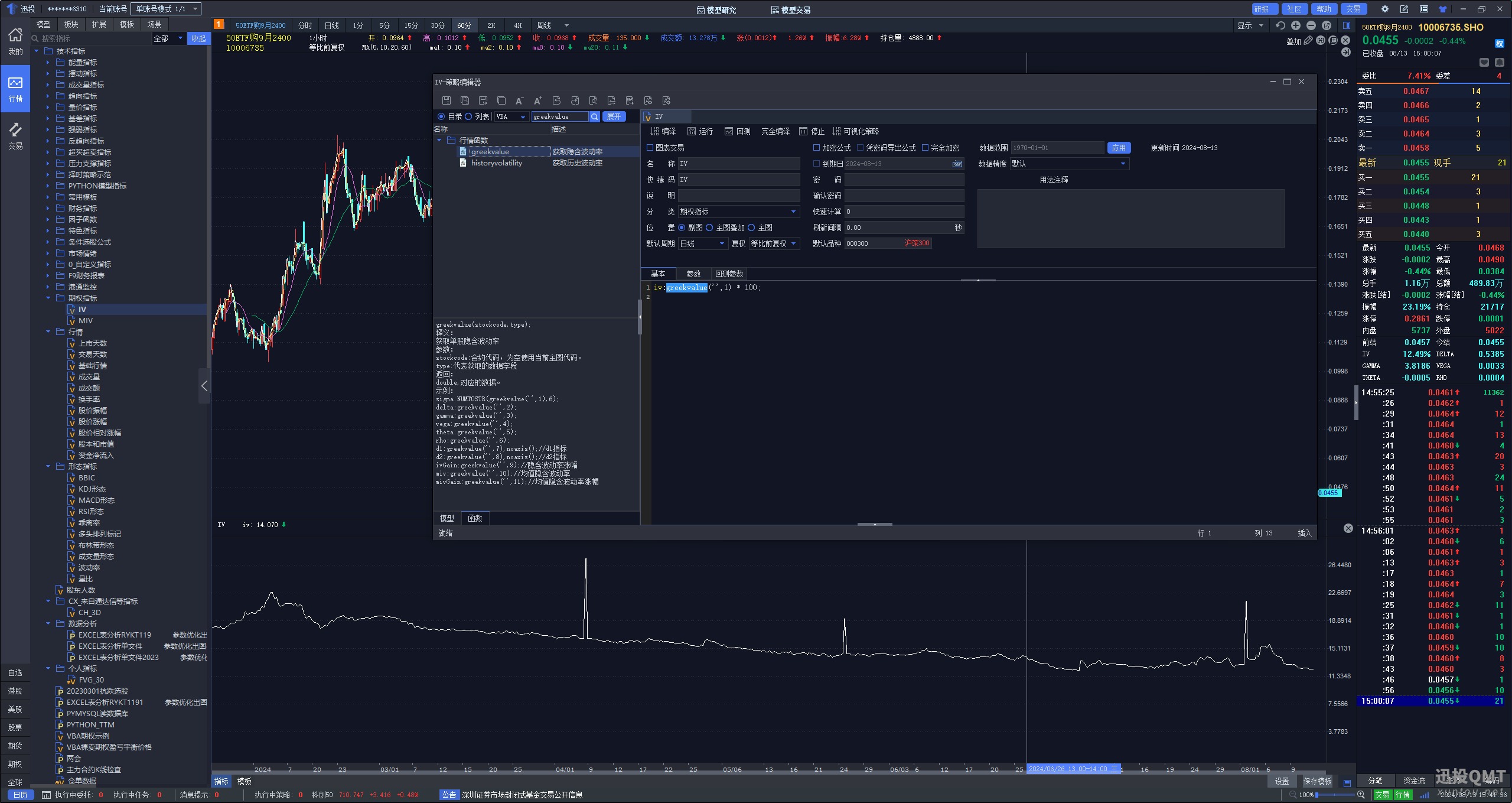
Task: Switch to the 15分 period tab
Action: [411, 25]
